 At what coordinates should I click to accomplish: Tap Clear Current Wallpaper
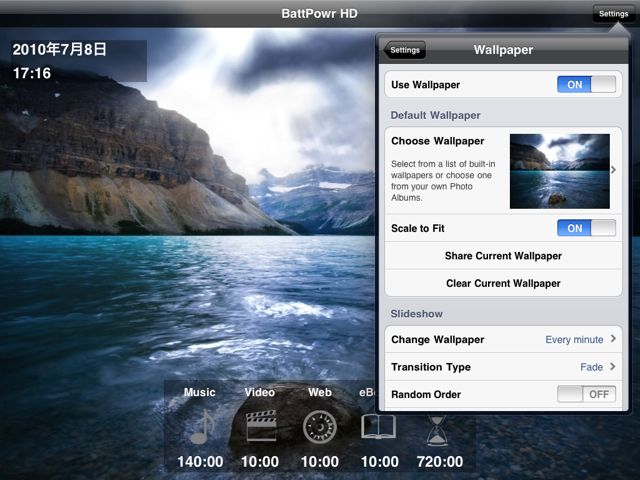[503, 283]
